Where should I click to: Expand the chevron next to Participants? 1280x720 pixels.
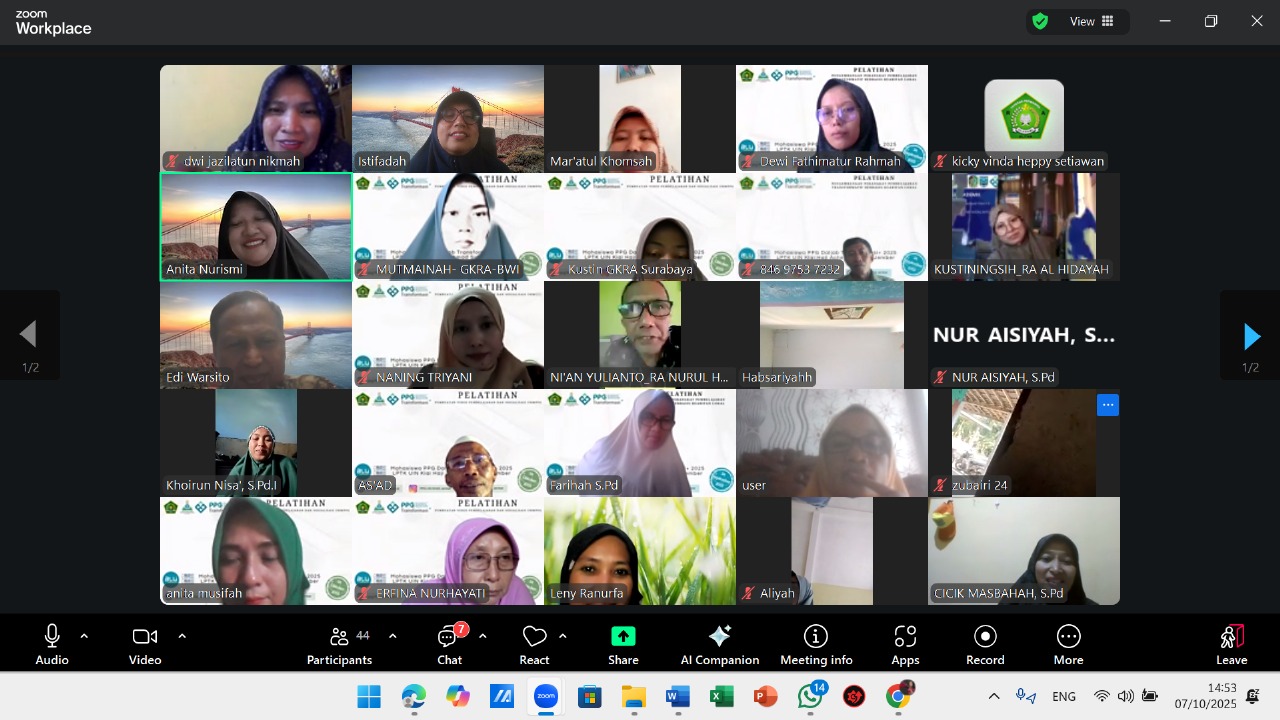coord(392,636)
